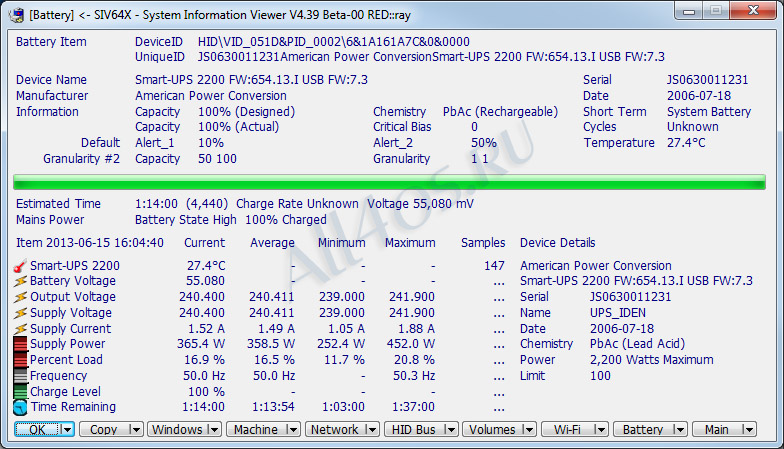The height and width of the screenshot is (449, 784).
Task: Expand the Network button dropdown arrow
Action: coord(372,430)
